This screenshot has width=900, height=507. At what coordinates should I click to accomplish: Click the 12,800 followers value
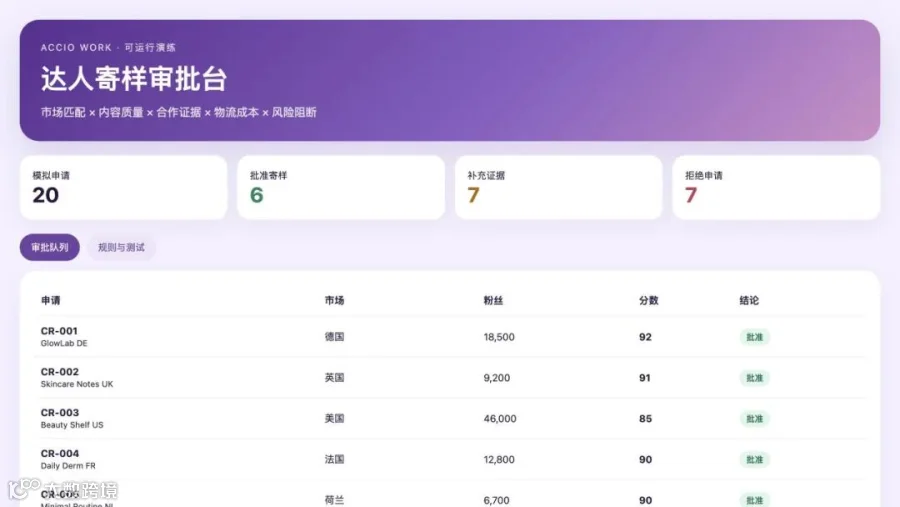click(x=499, y=459)
